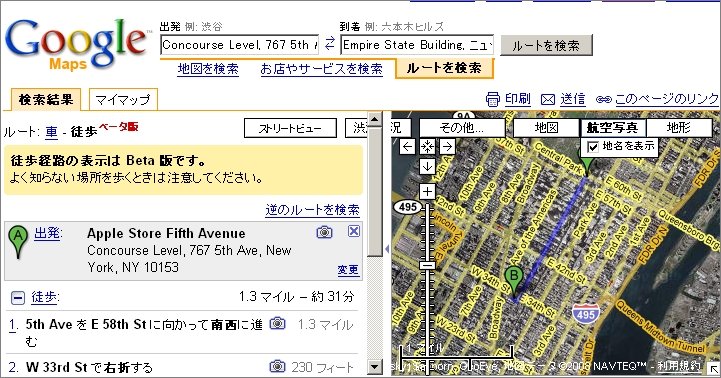721x378 pixels.
Task: Open street view camera for Apple Store start
Action: [x=324, y=232]
